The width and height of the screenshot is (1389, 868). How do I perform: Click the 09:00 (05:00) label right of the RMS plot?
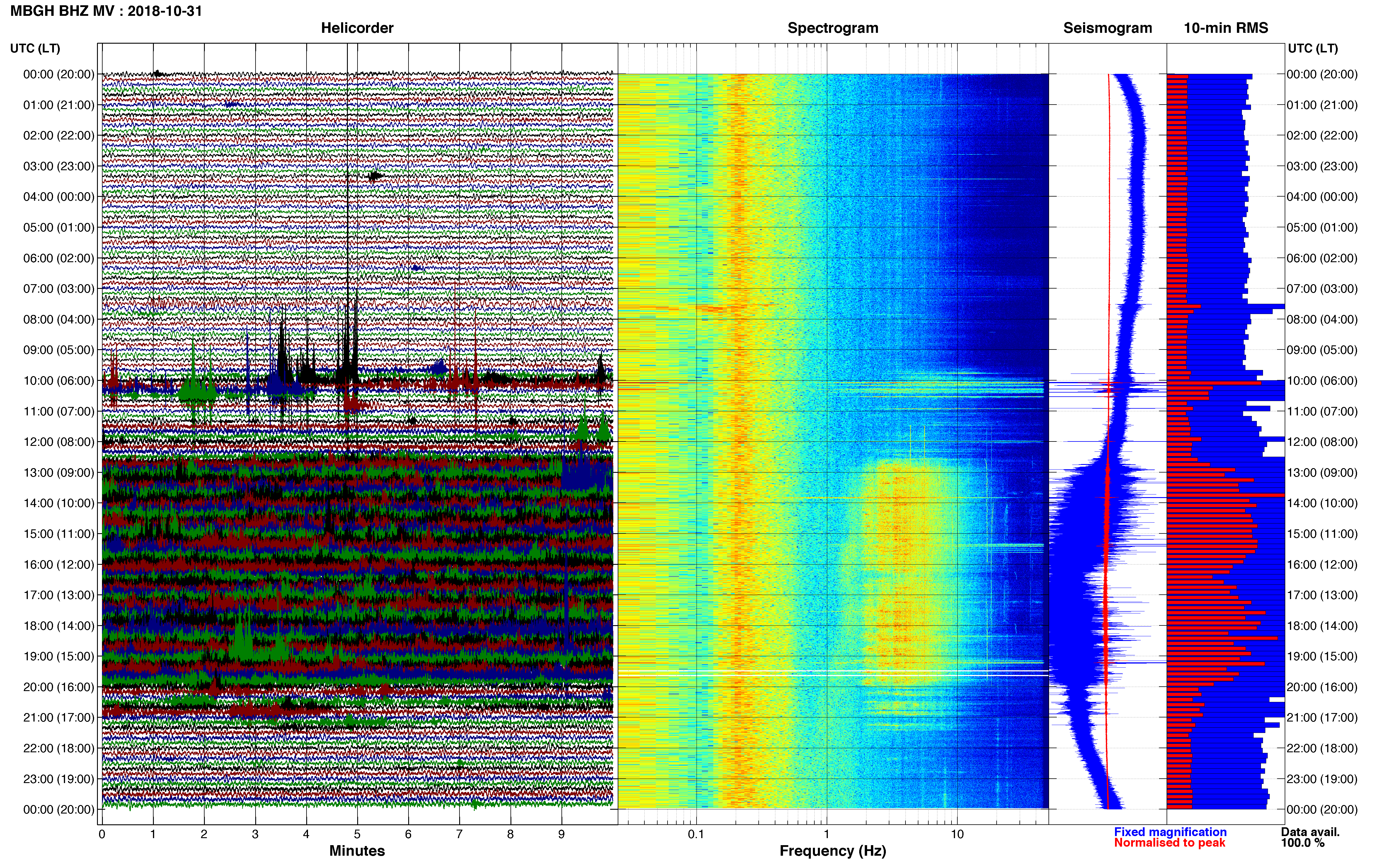click(1322, 350)
